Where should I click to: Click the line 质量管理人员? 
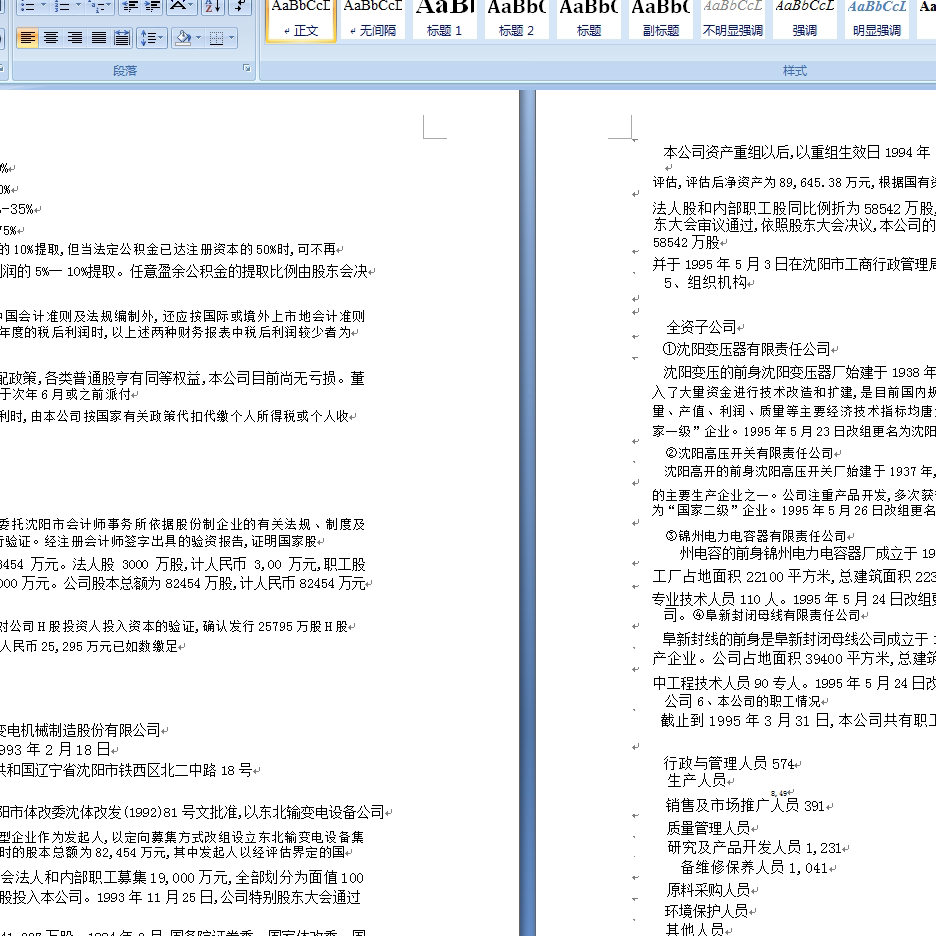(x=708, y=828)
